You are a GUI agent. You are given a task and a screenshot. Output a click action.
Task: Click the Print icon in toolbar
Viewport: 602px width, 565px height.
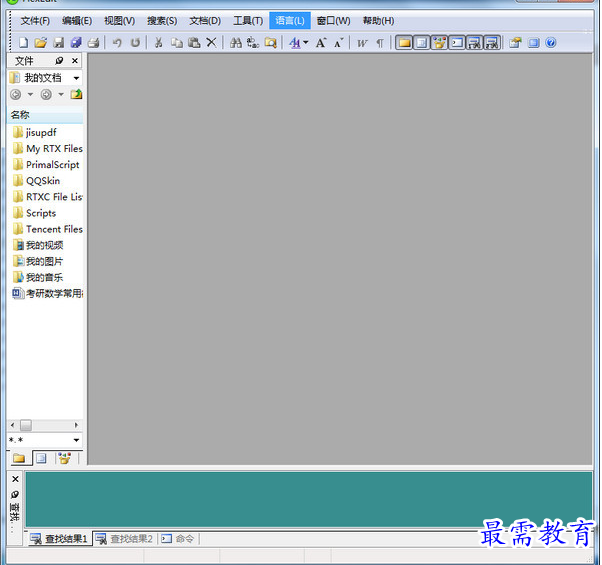point(93,43)
